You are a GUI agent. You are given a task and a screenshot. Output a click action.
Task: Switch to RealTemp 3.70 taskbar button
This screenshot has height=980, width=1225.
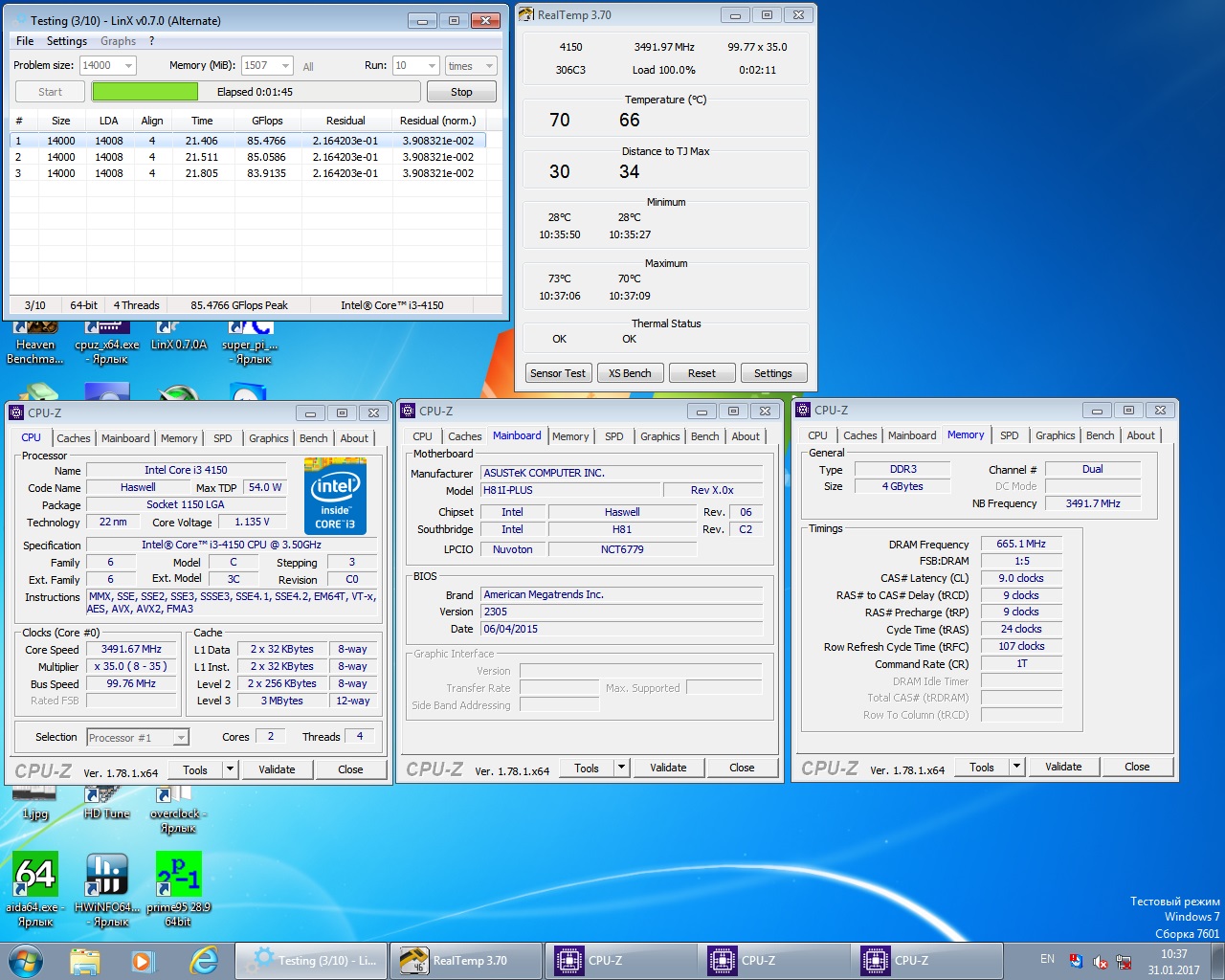(x=465, y=961)
